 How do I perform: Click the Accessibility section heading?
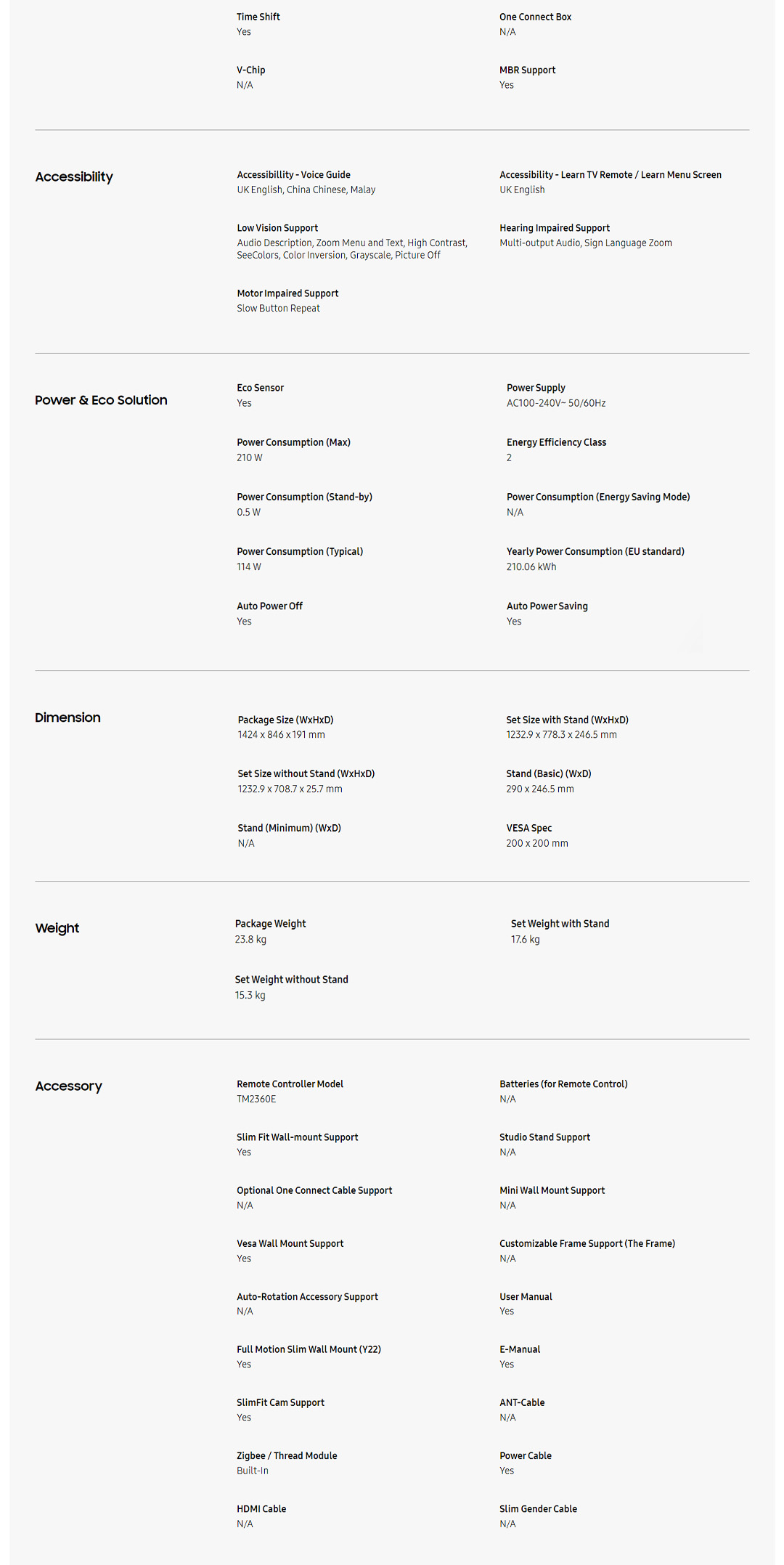(x=74, y=177)
